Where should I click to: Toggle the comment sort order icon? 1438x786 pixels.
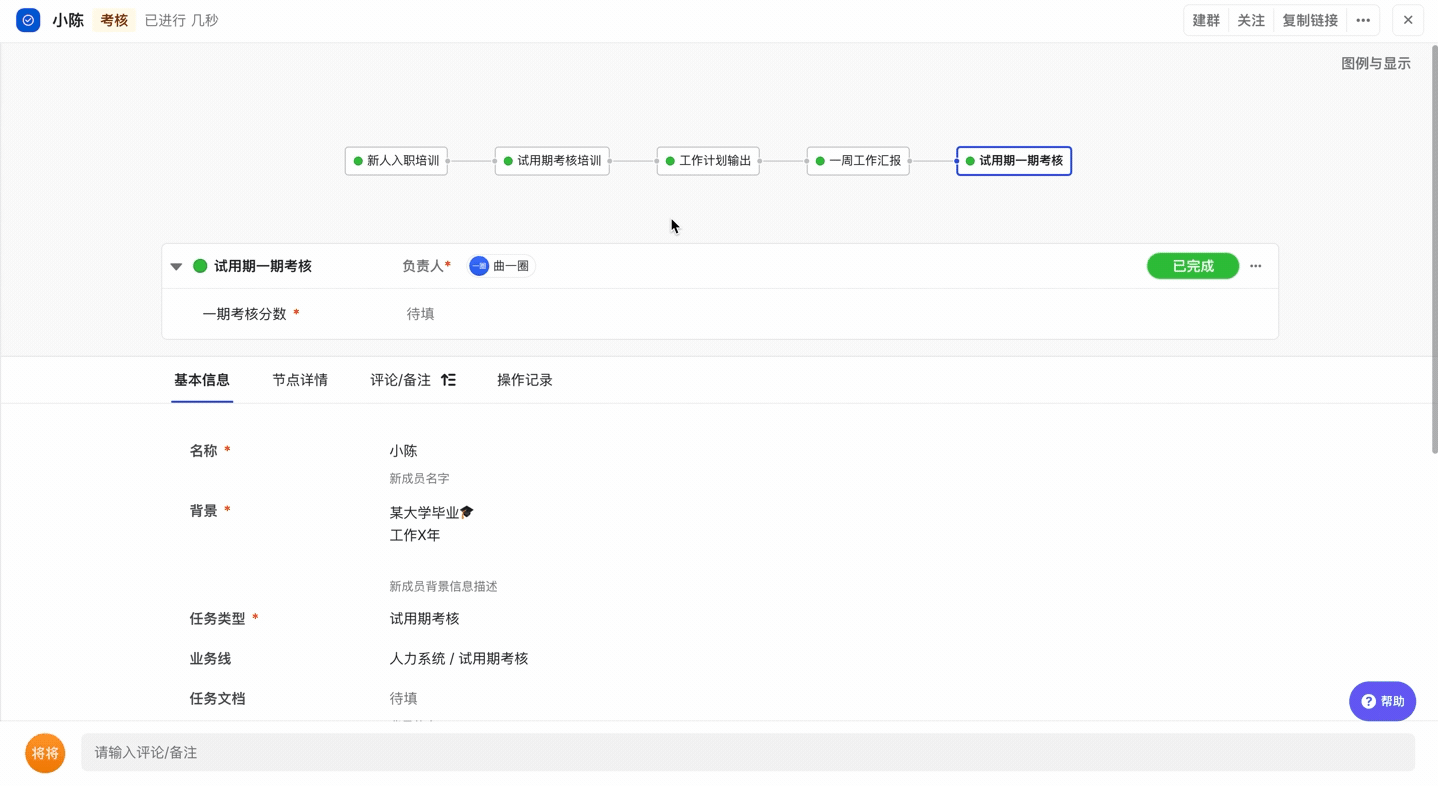click(448, 380)
